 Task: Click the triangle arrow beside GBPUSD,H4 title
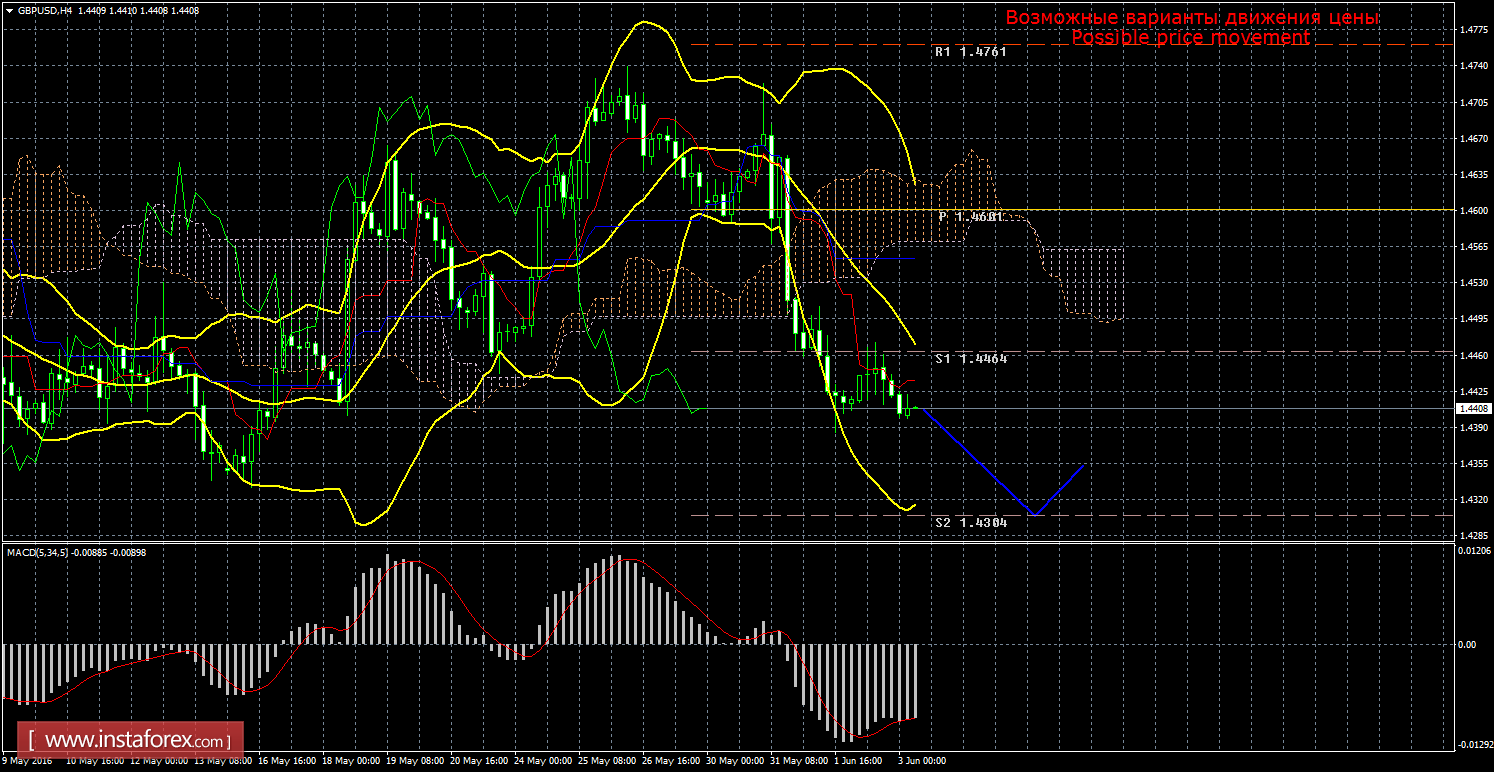tap(9, 10)
